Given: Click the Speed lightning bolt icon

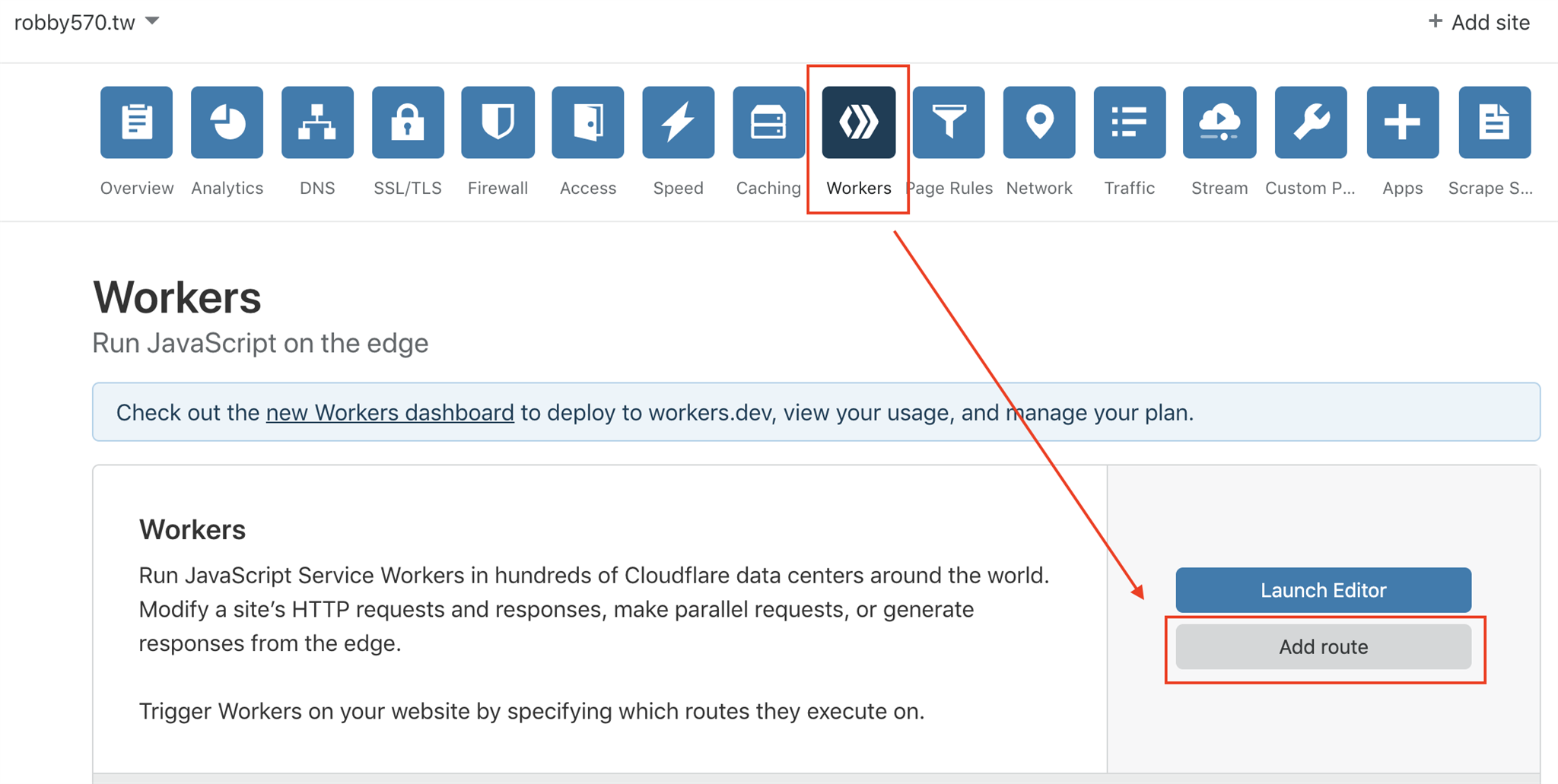Looking at the screenshot, I should [x=679, y=122].
